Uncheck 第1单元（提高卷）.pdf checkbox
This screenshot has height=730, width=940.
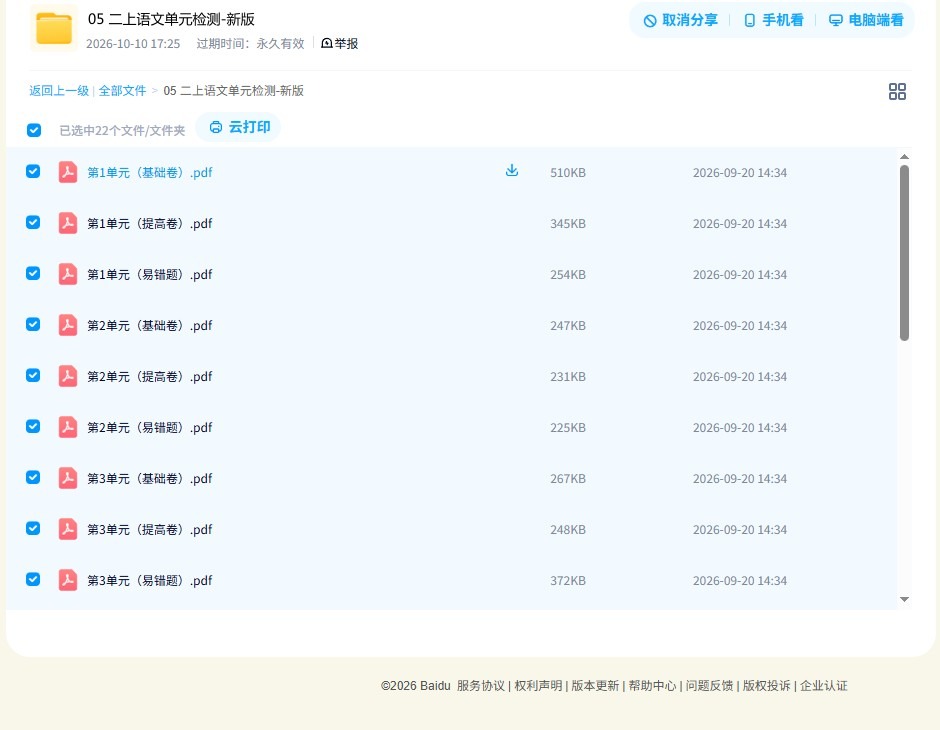(x=33, y=222)
